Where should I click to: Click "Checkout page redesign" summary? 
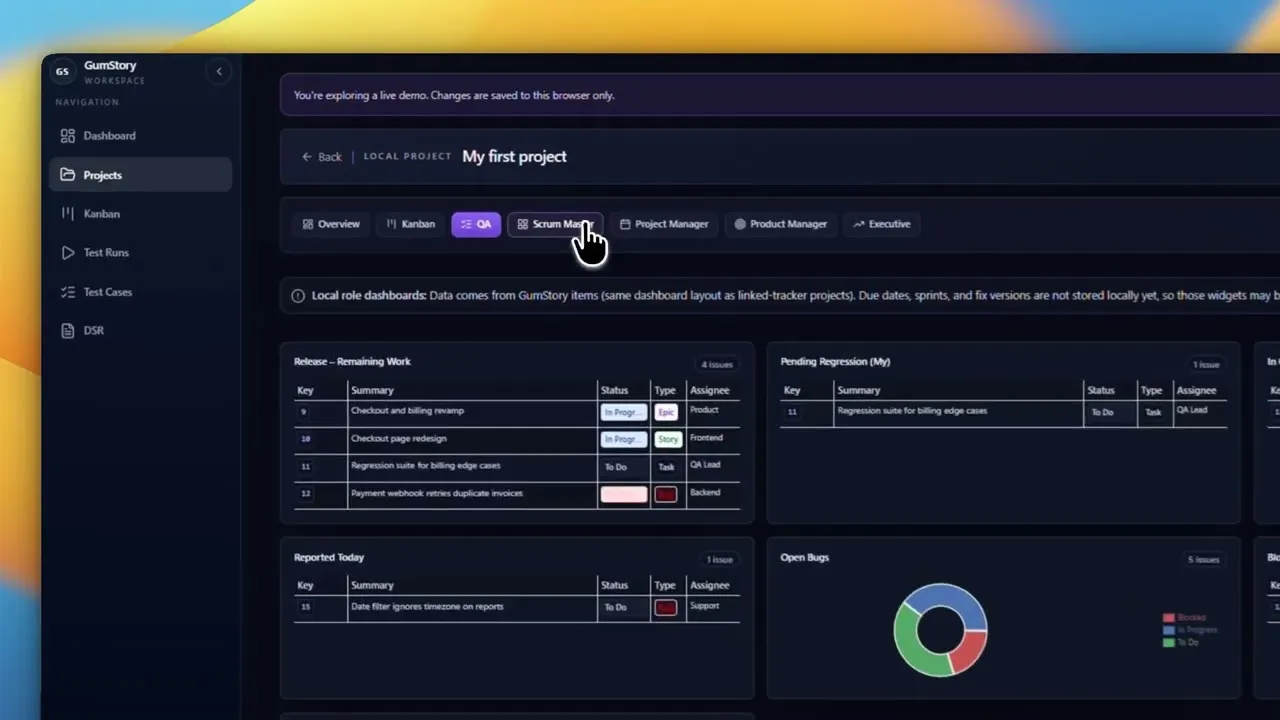coord(398,439)
